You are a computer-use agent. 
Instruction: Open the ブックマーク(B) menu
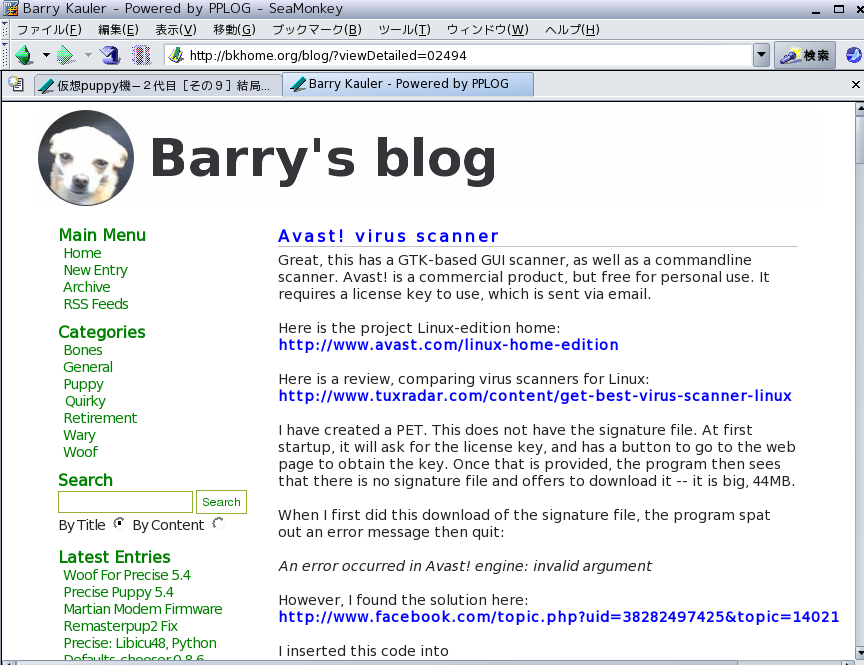(317, 30)
